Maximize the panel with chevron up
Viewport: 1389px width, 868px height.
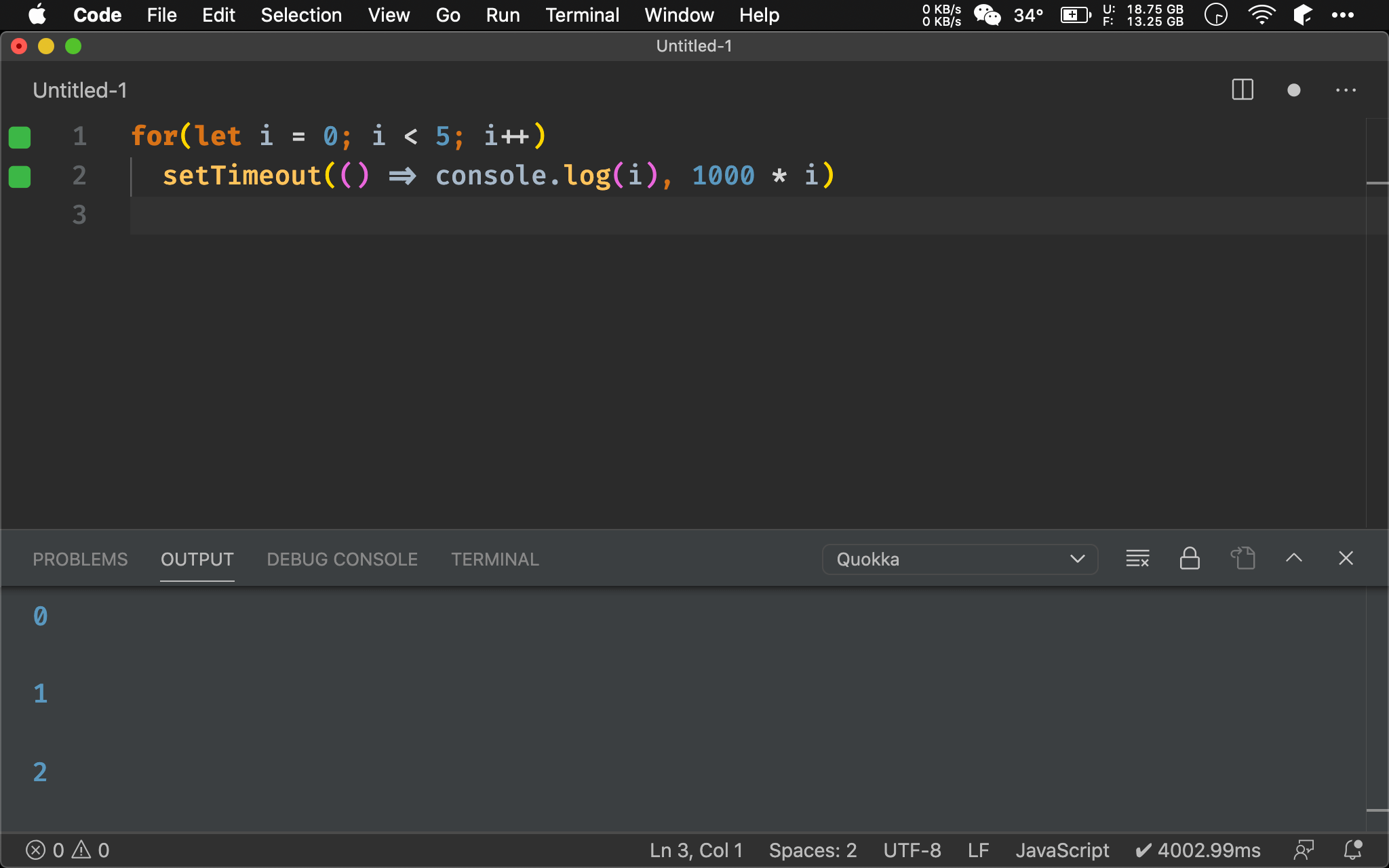(x=1293, y=559)
